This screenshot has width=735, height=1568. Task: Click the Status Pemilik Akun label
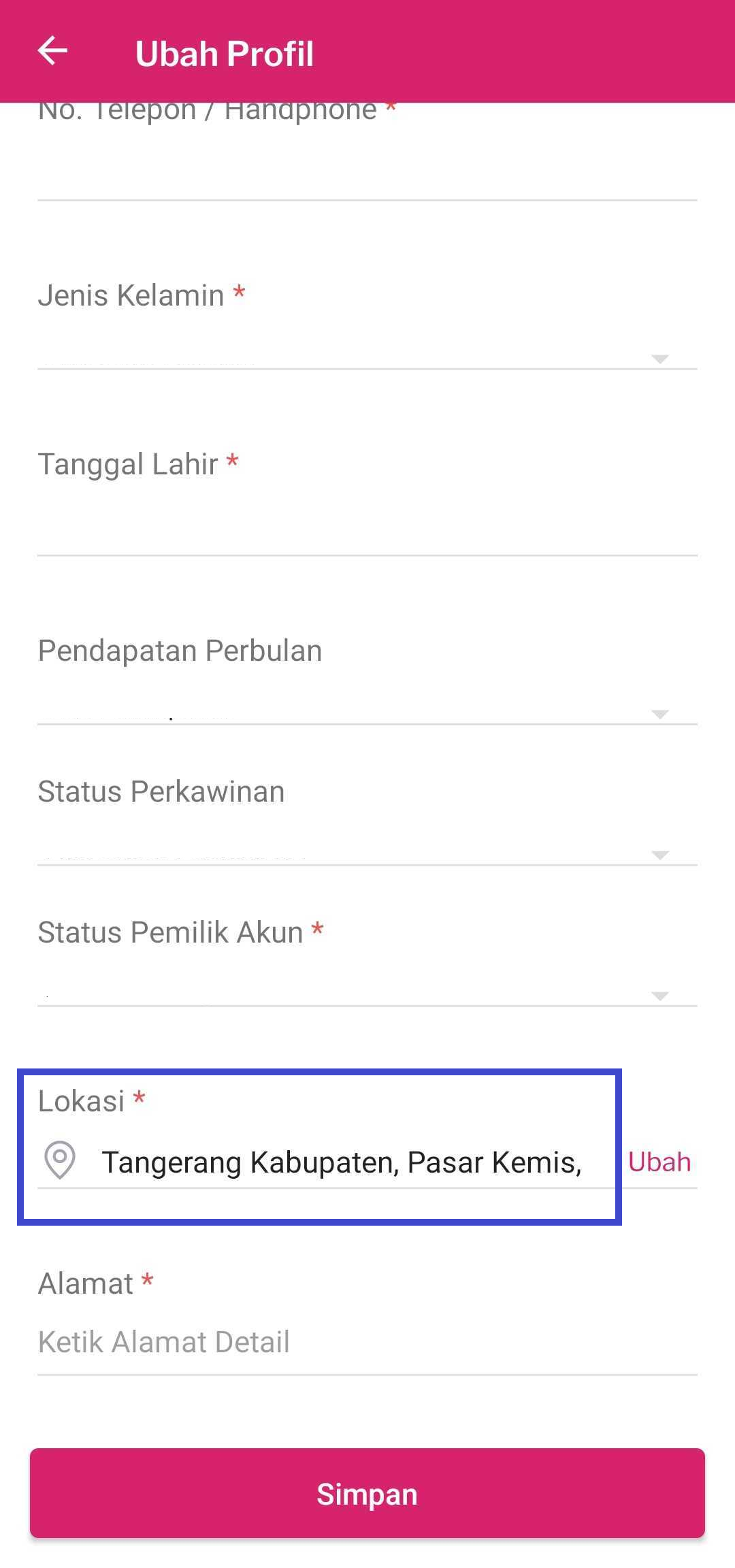[x=170, y=932]
